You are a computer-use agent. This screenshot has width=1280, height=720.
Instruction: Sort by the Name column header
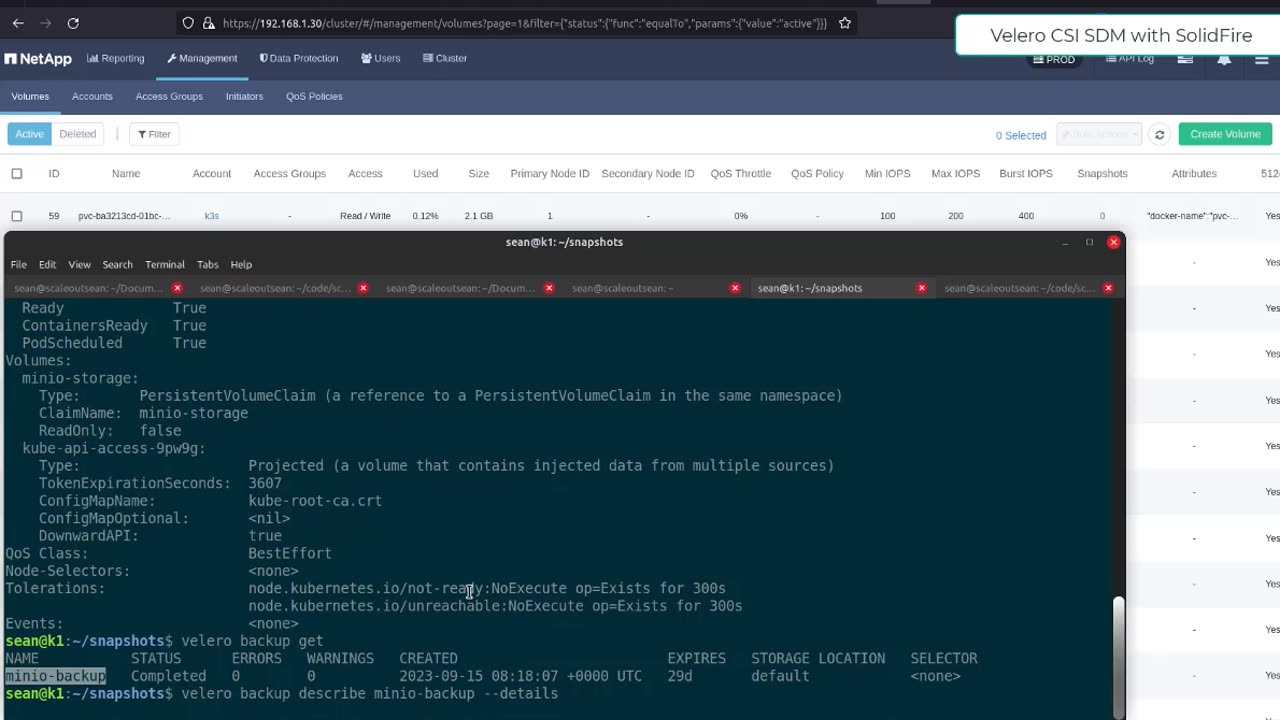(x=126, y=174)
